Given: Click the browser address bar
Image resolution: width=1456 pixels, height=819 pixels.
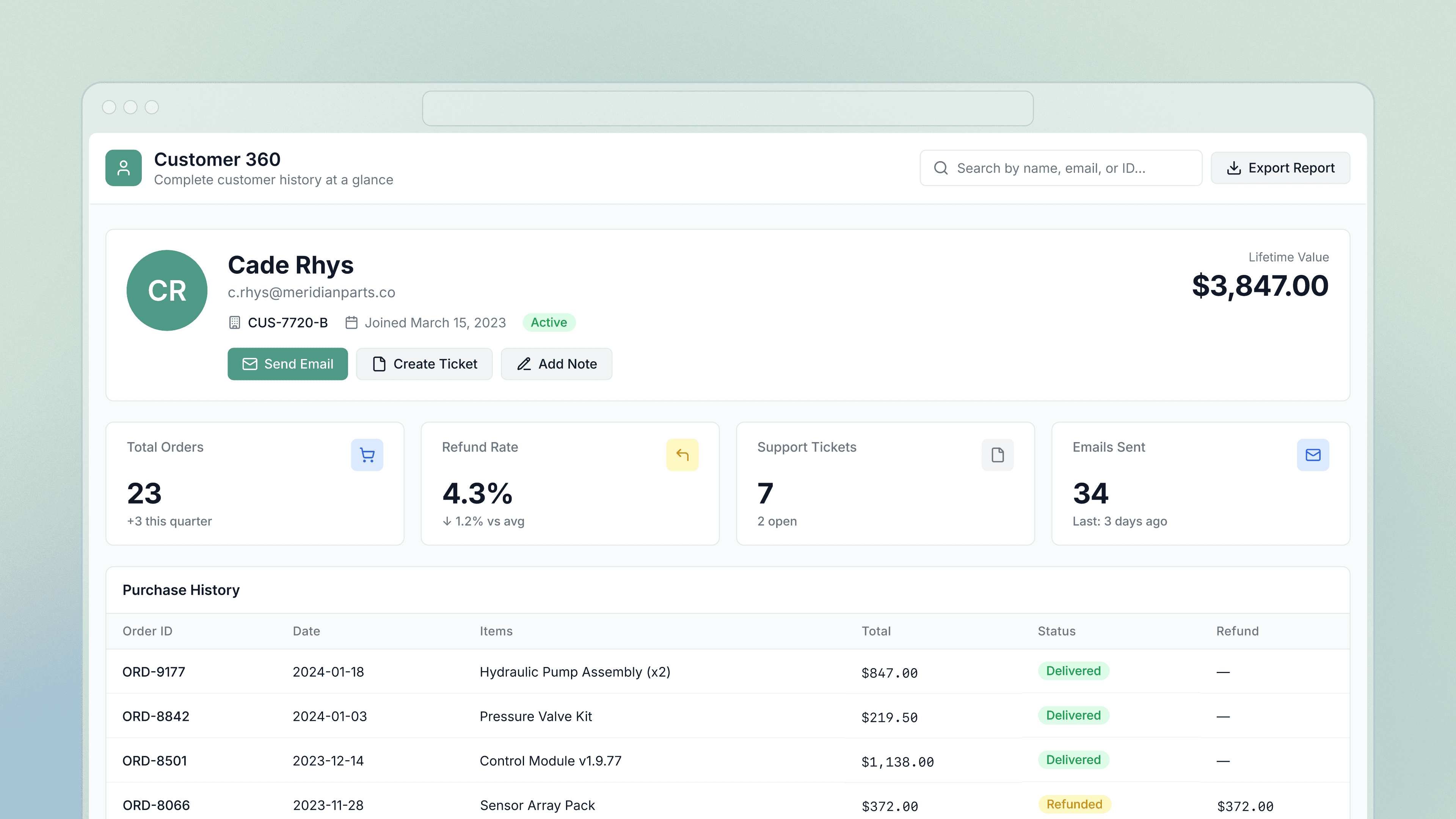Looking at the screenshot, I should [728, 108].
